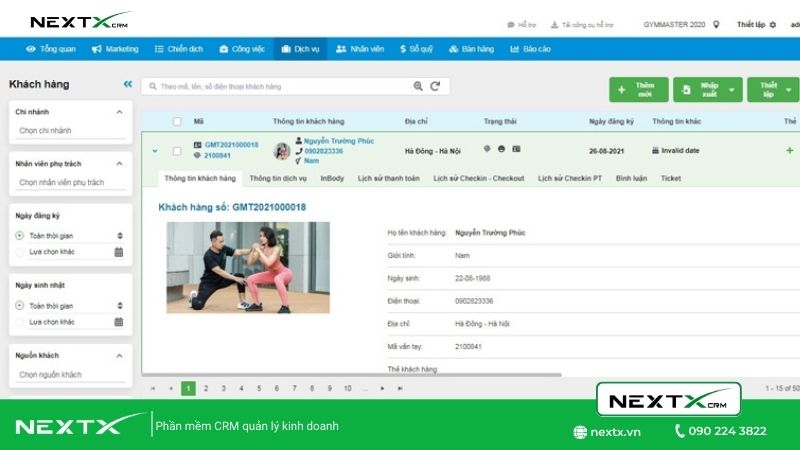Open calendar picker for Ngày đăng ký
The height and width of the screenshot is (450, 800).
tap(119, 252)
